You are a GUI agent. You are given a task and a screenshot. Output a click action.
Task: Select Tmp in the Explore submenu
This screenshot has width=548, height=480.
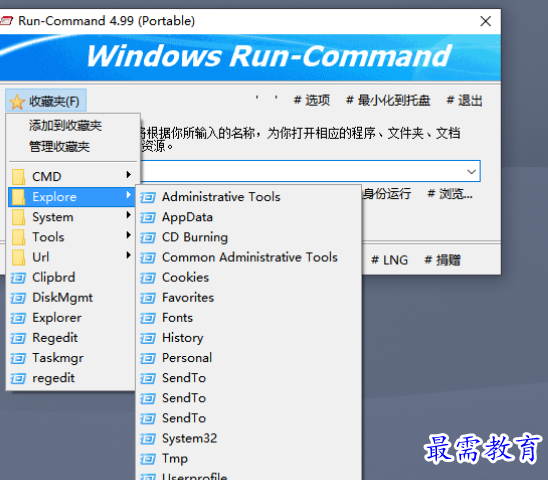pos(249,458)
